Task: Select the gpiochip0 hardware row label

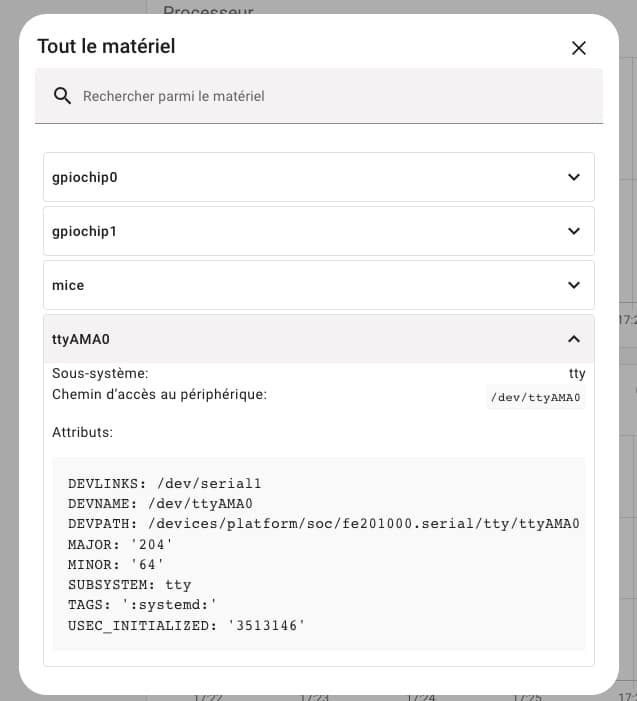Action: [x=84, y=177]
